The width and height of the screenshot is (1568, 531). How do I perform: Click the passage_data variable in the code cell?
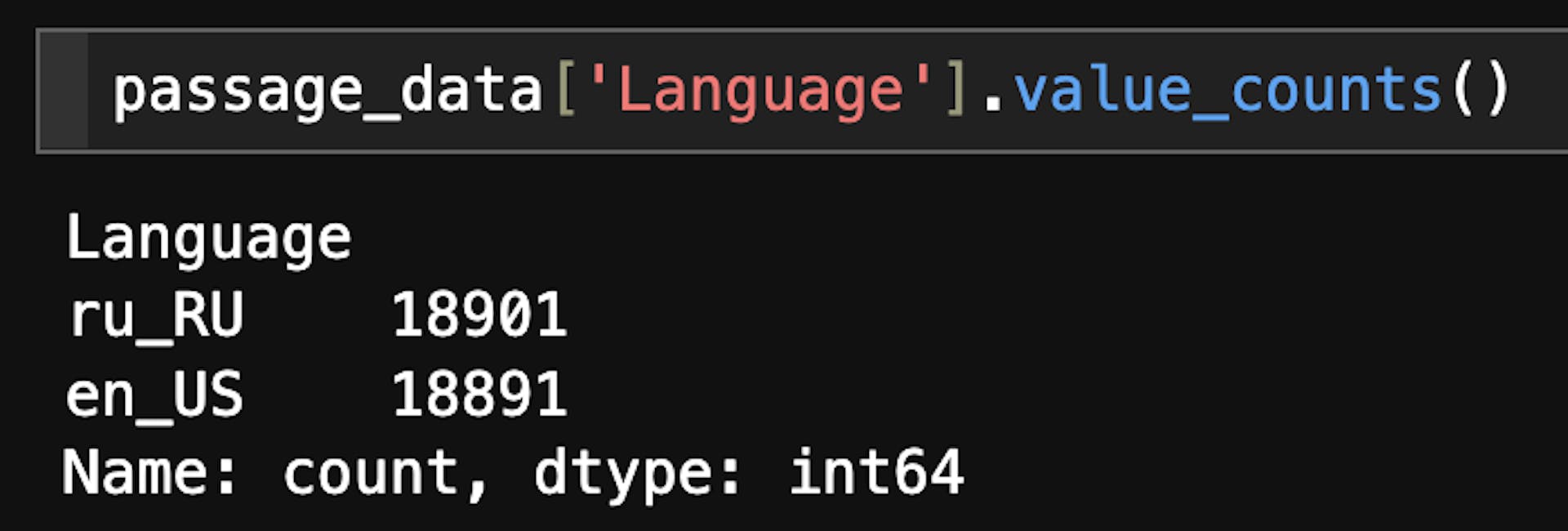(327, 91)
